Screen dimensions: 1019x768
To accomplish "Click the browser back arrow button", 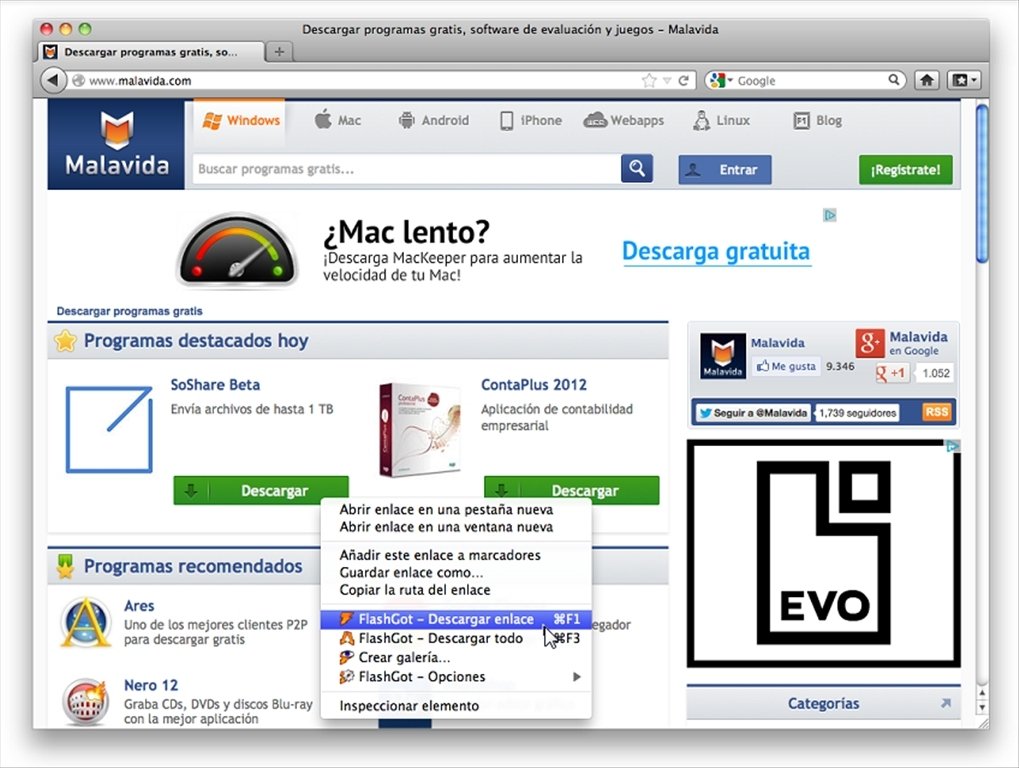I will point(53,81).
